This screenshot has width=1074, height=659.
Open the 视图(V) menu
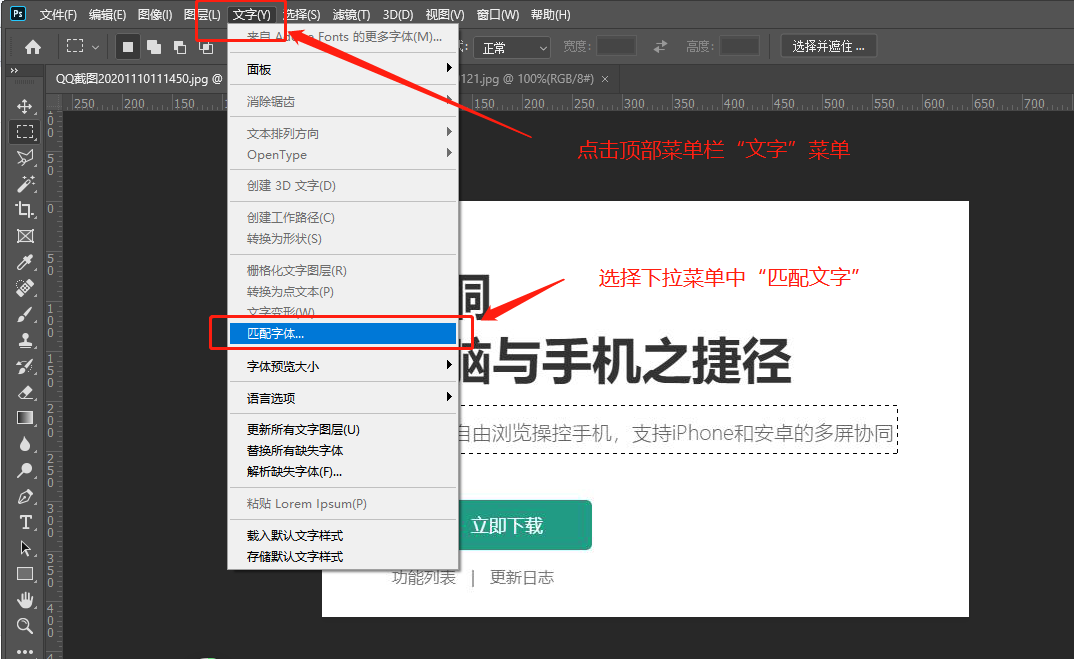tap(445, 14)
